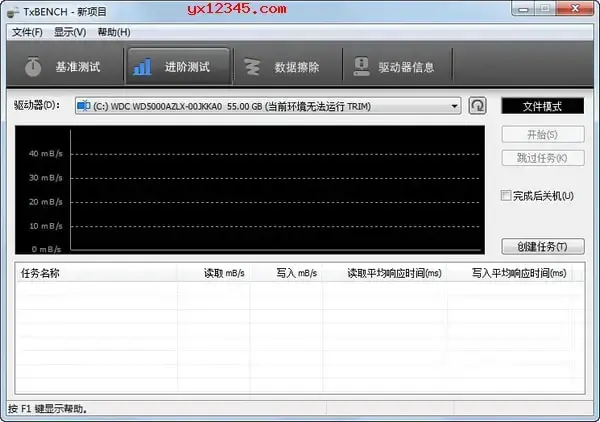Click the 30 mB/s axis label

pos(46,178)
